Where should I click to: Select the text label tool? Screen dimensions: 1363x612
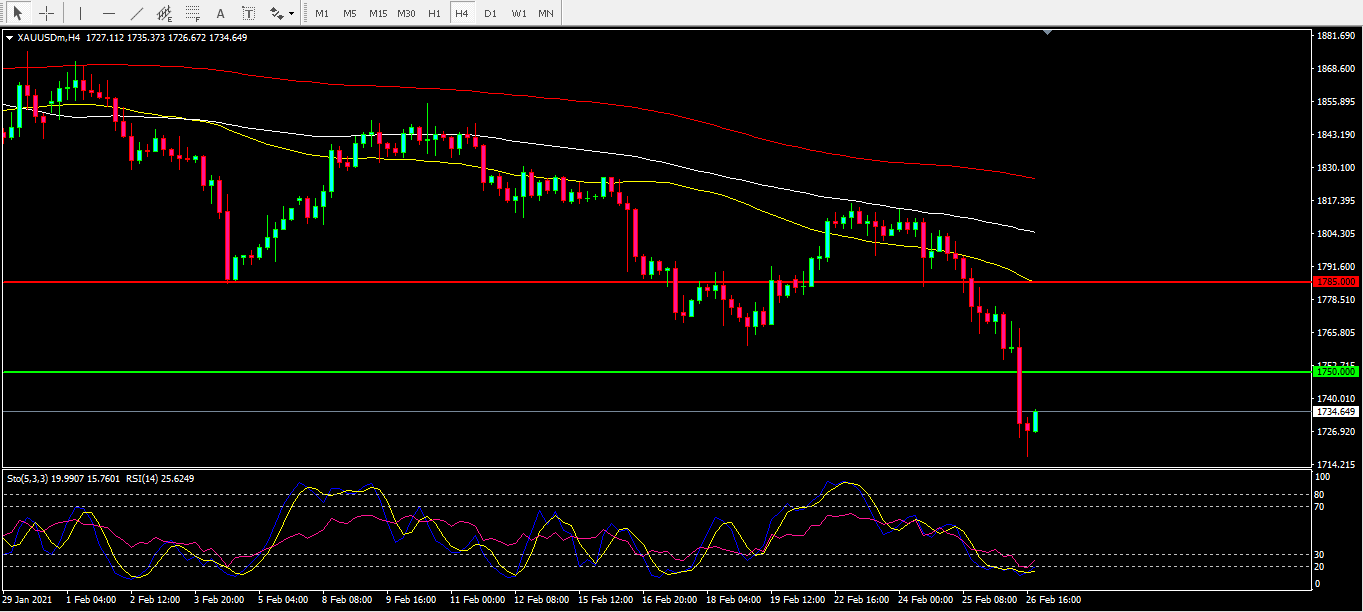click(x=248, y=13)
